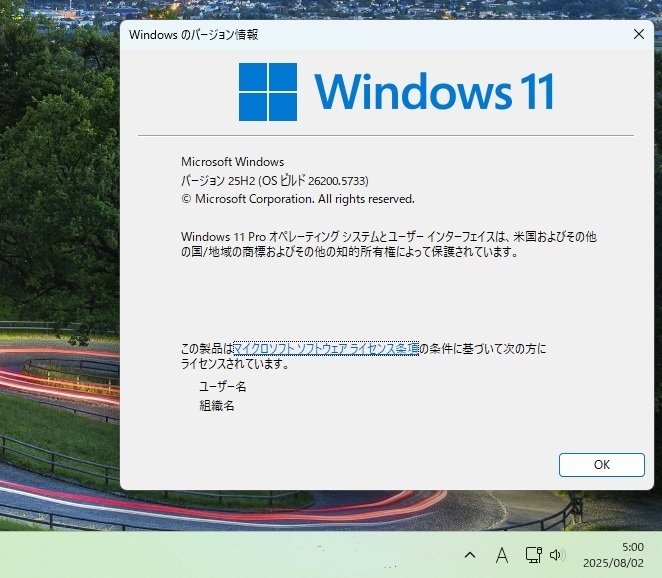Click the Windows のバージョン情報 title text
Viewport: 662px width, 578px height.
click(194, 35)
